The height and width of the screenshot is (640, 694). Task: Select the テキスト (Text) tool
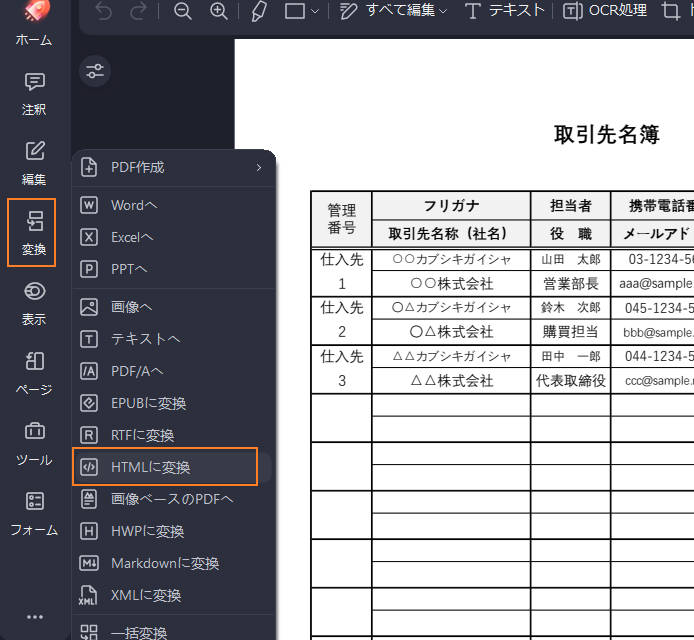point(505,11)
